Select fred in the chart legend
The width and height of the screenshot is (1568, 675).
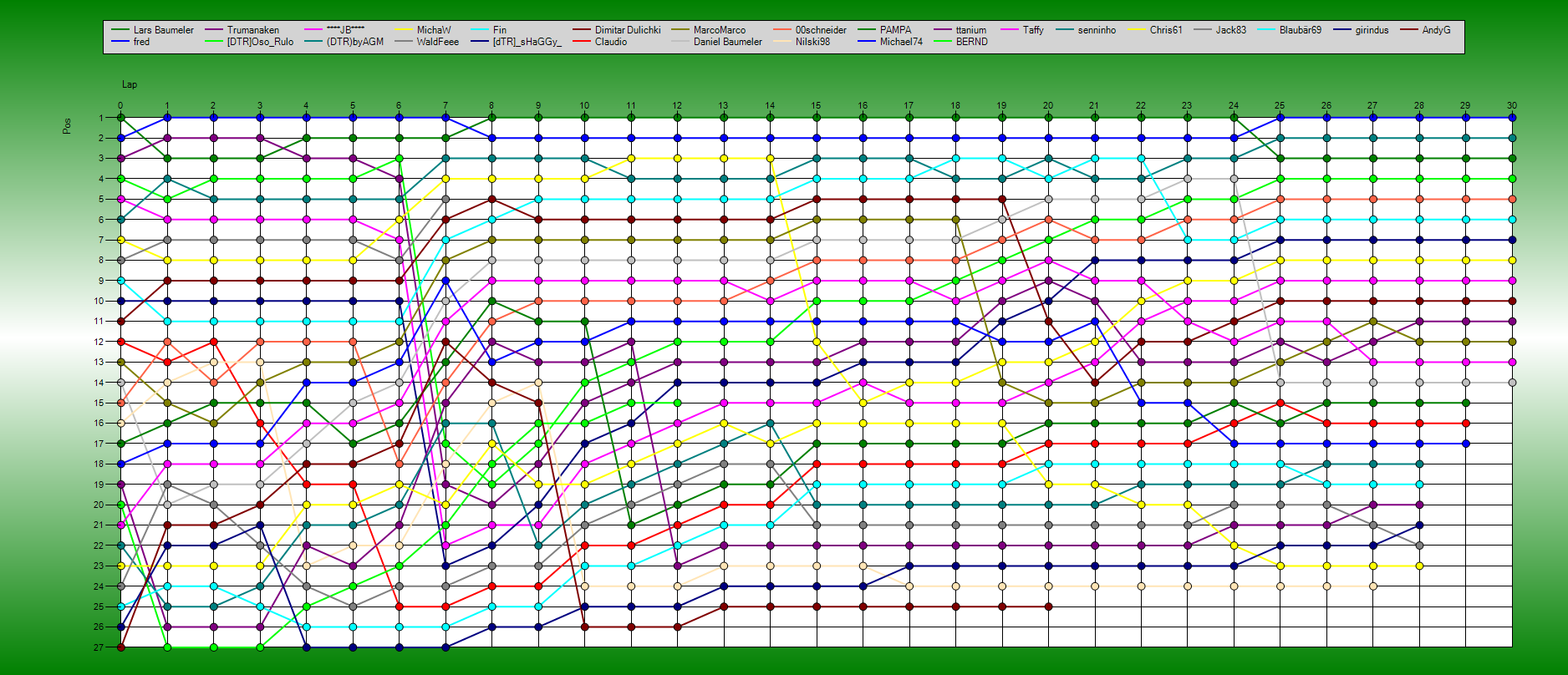click(x=141, y=42)
